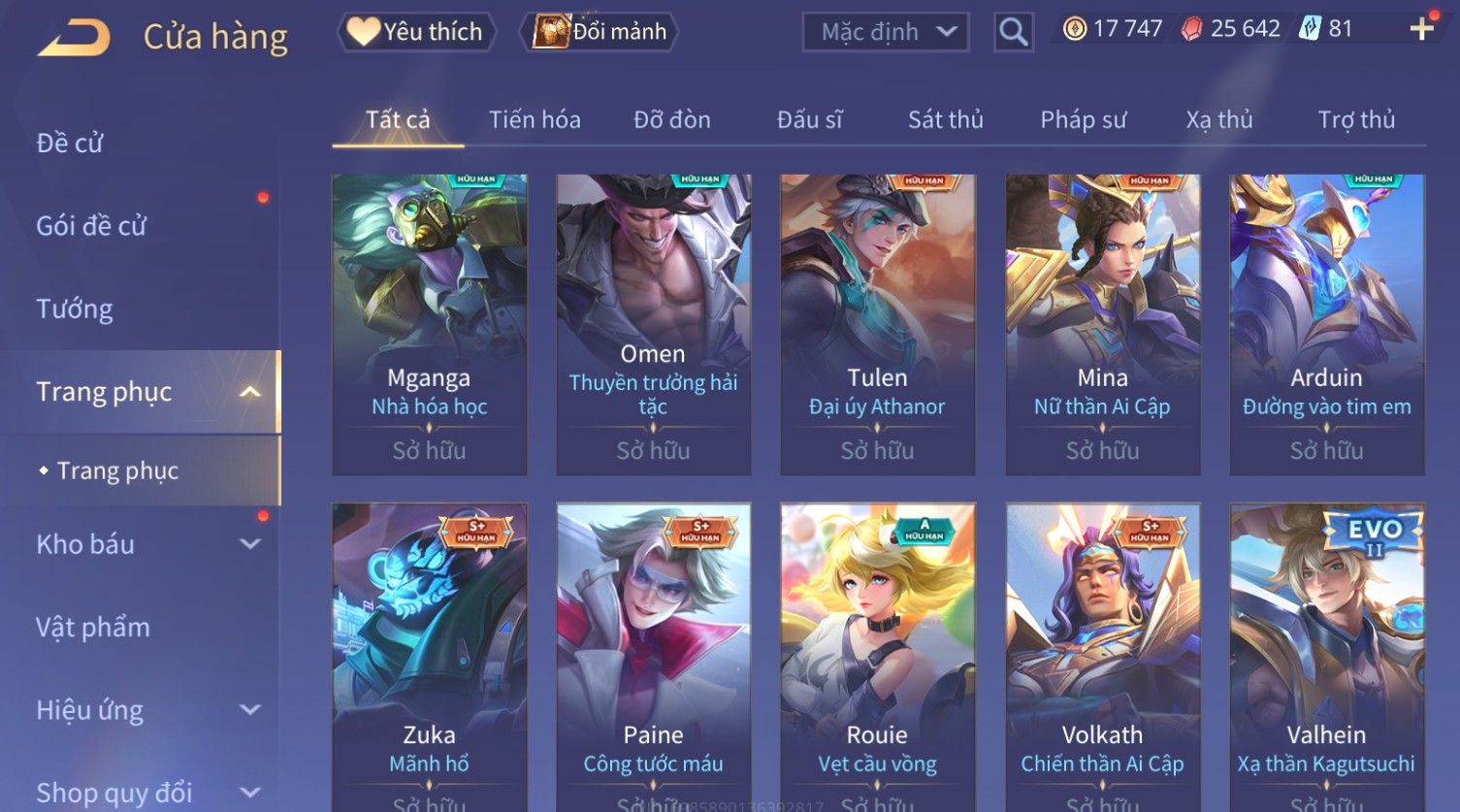Open the Valhein Xạ thần Kagutsuchi skin card
Screen dimensions: 1460x812
click(x=1327, y=657)
